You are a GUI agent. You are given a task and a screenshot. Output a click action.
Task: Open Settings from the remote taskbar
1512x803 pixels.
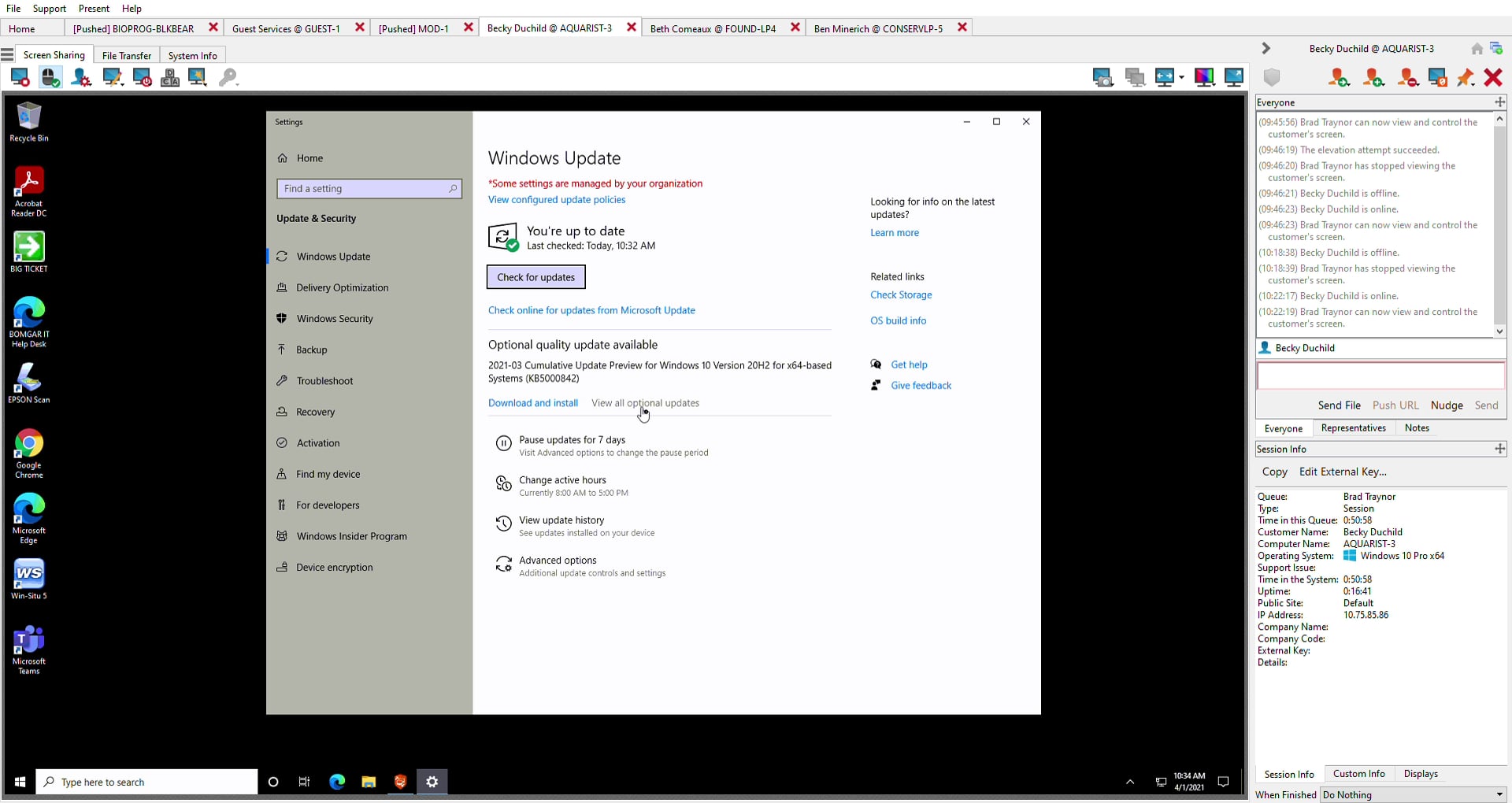432,782
